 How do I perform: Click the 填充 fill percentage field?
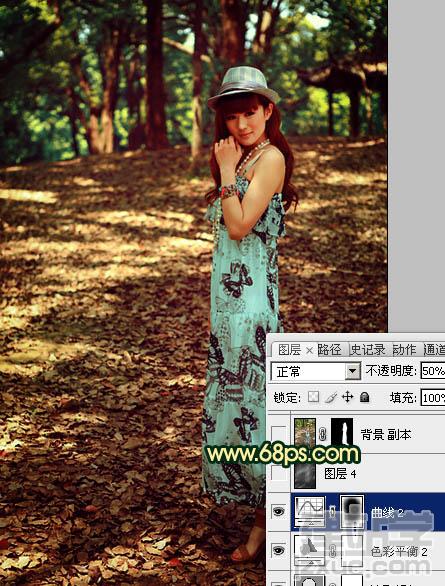click(x=433, y=397)
